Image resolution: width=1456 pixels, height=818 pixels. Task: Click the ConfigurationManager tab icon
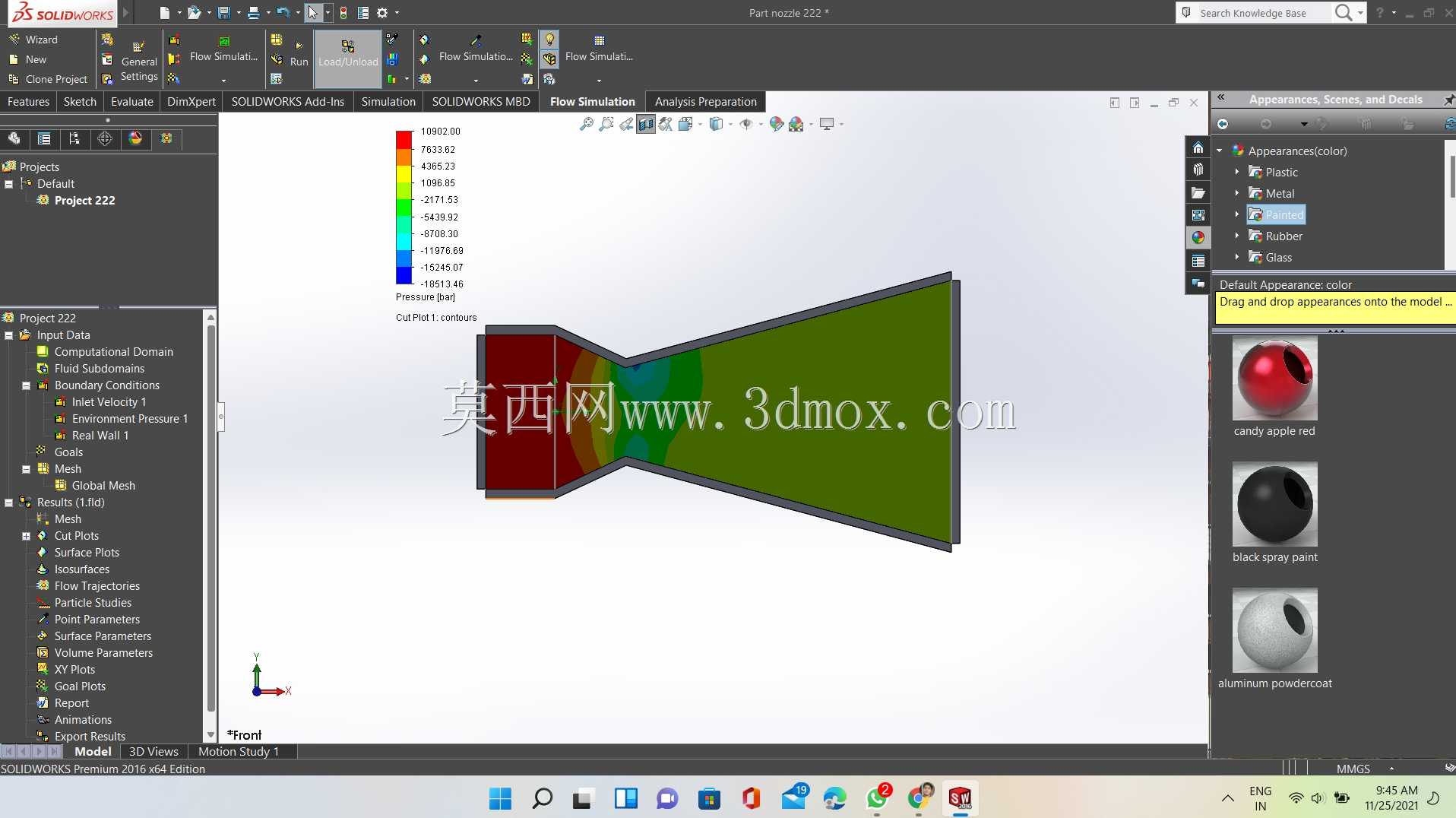pos(74,138)
